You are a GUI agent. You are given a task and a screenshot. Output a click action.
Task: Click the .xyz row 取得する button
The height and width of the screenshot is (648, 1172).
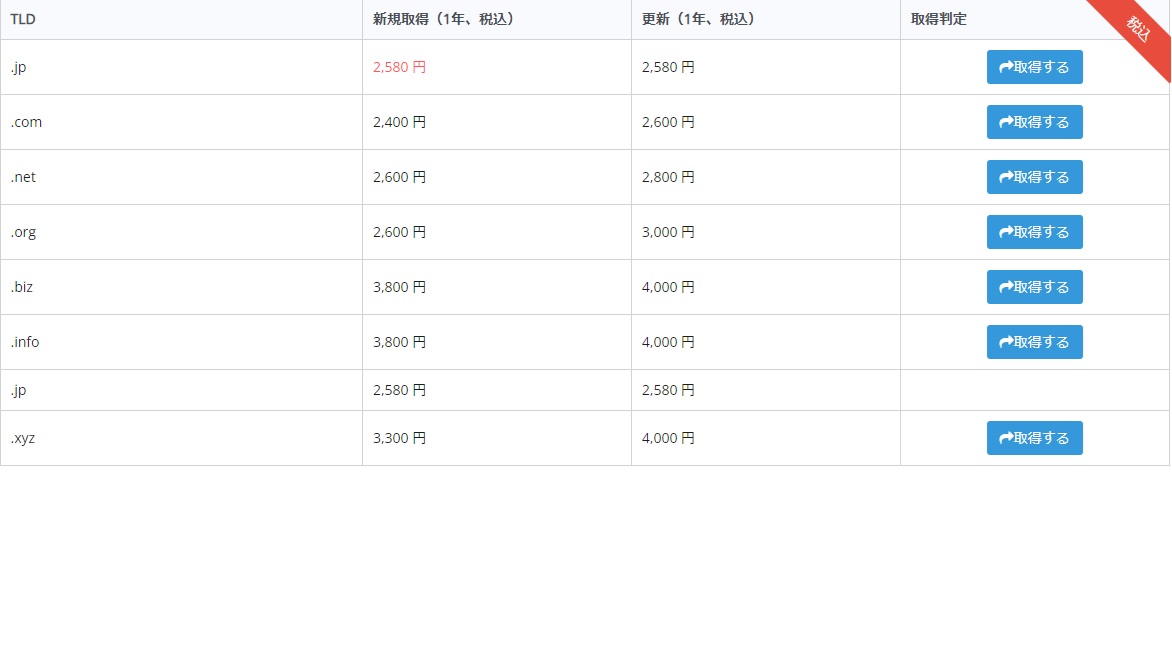1034,438
